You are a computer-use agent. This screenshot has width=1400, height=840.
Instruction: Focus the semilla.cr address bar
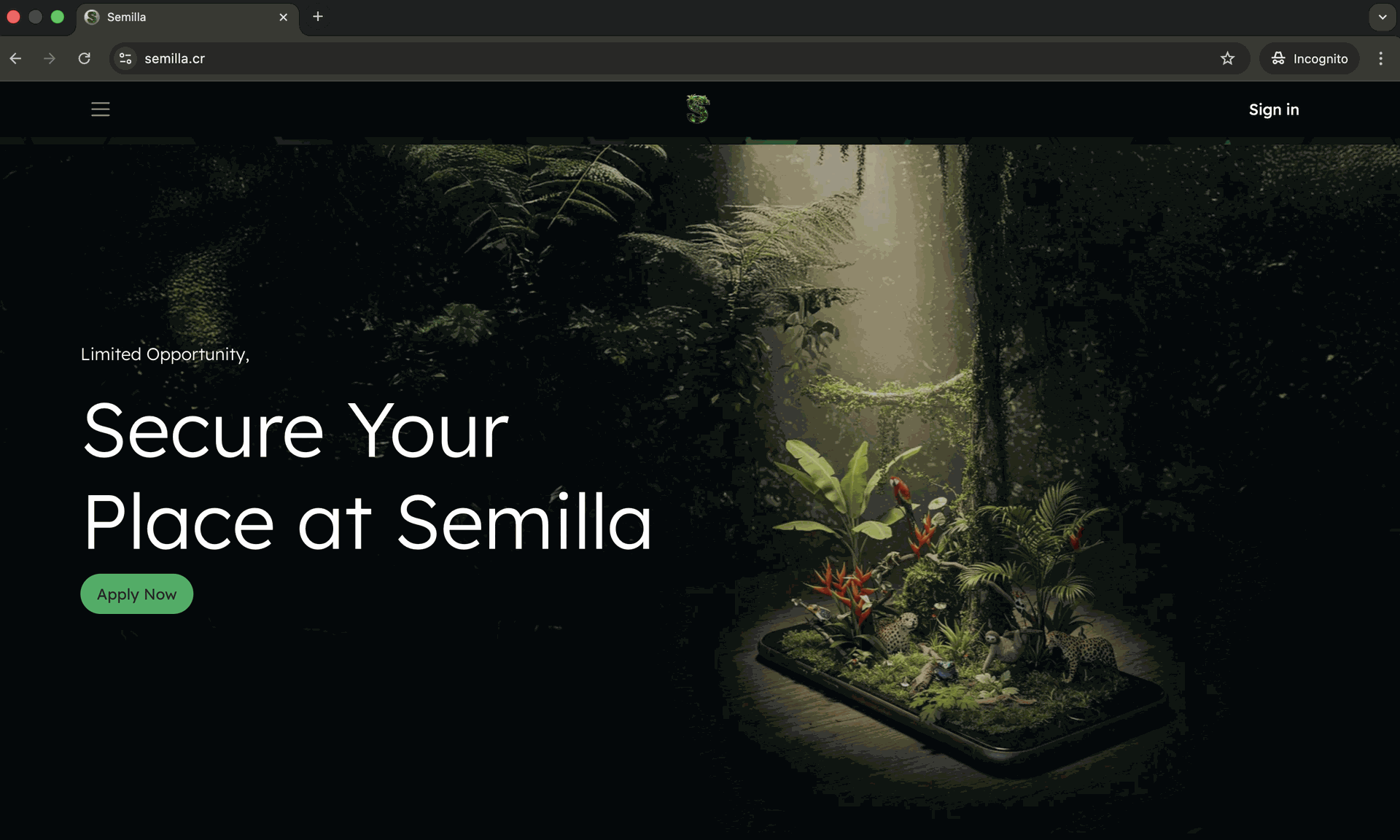click(x=671, y=58)
